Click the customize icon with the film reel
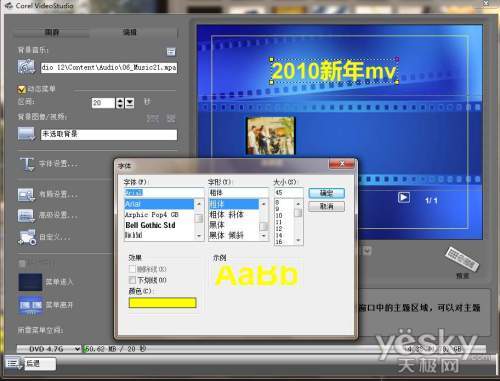The width and height of the screenshot is (500, 381). 27,237
